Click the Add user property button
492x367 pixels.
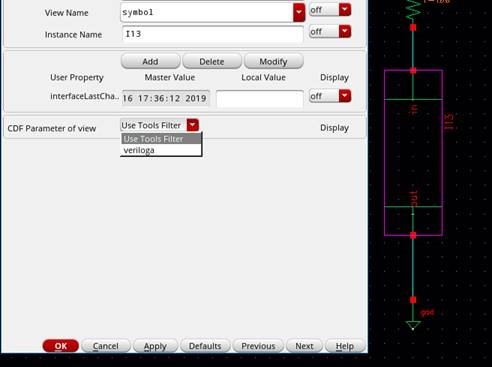coord(150,61)
